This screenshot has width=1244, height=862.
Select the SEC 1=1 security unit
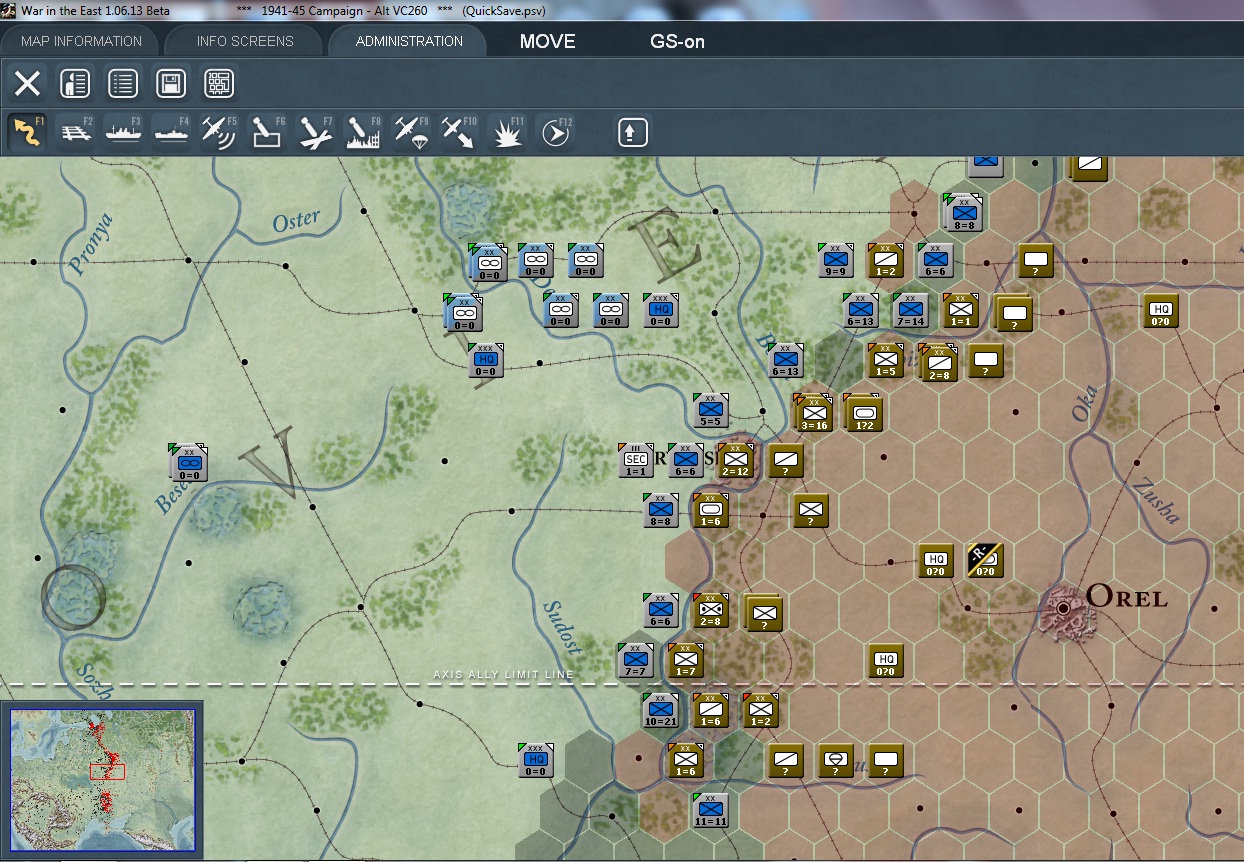(636, 460)
